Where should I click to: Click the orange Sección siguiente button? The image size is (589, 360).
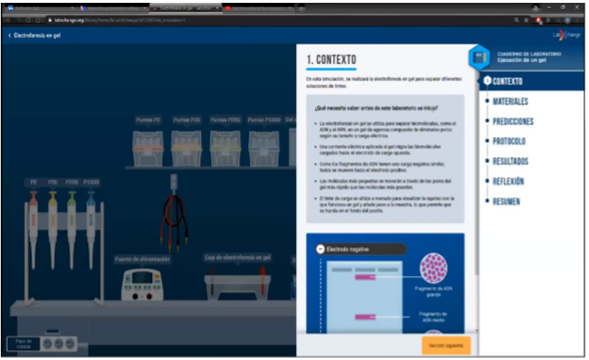(x=446, y=345)
